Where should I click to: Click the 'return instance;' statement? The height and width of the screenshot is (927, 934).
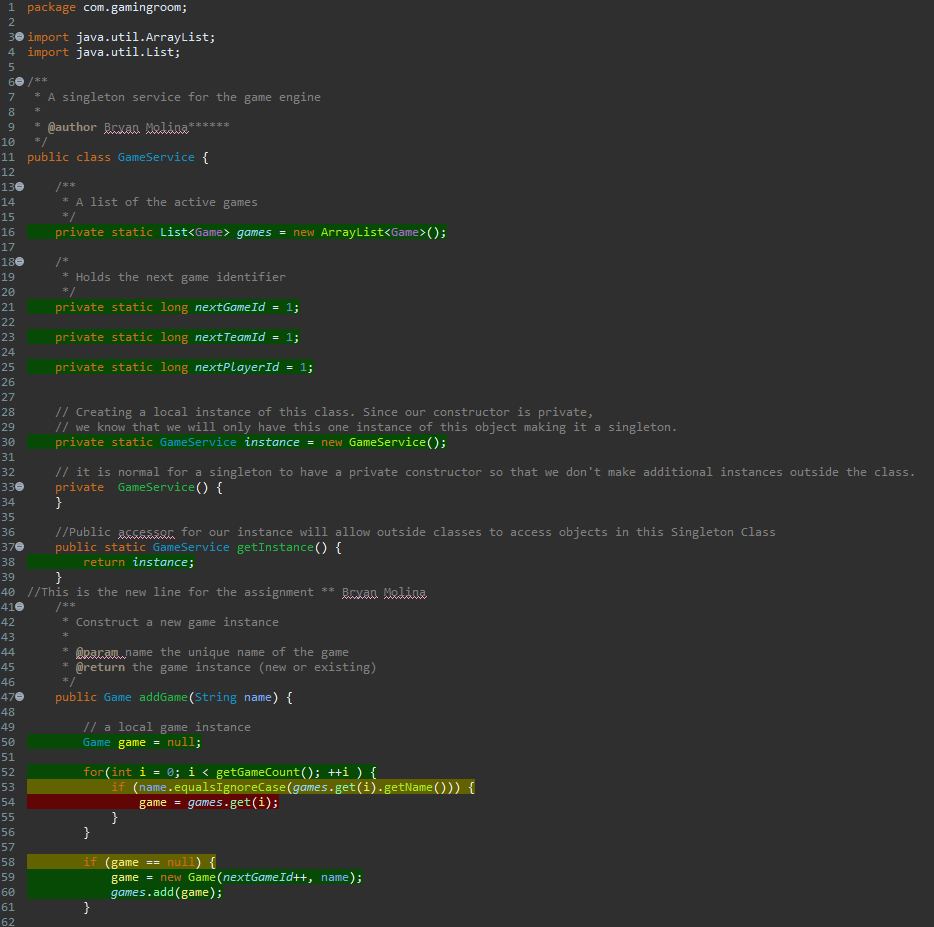pyautogui.click(x=139, y=562)
